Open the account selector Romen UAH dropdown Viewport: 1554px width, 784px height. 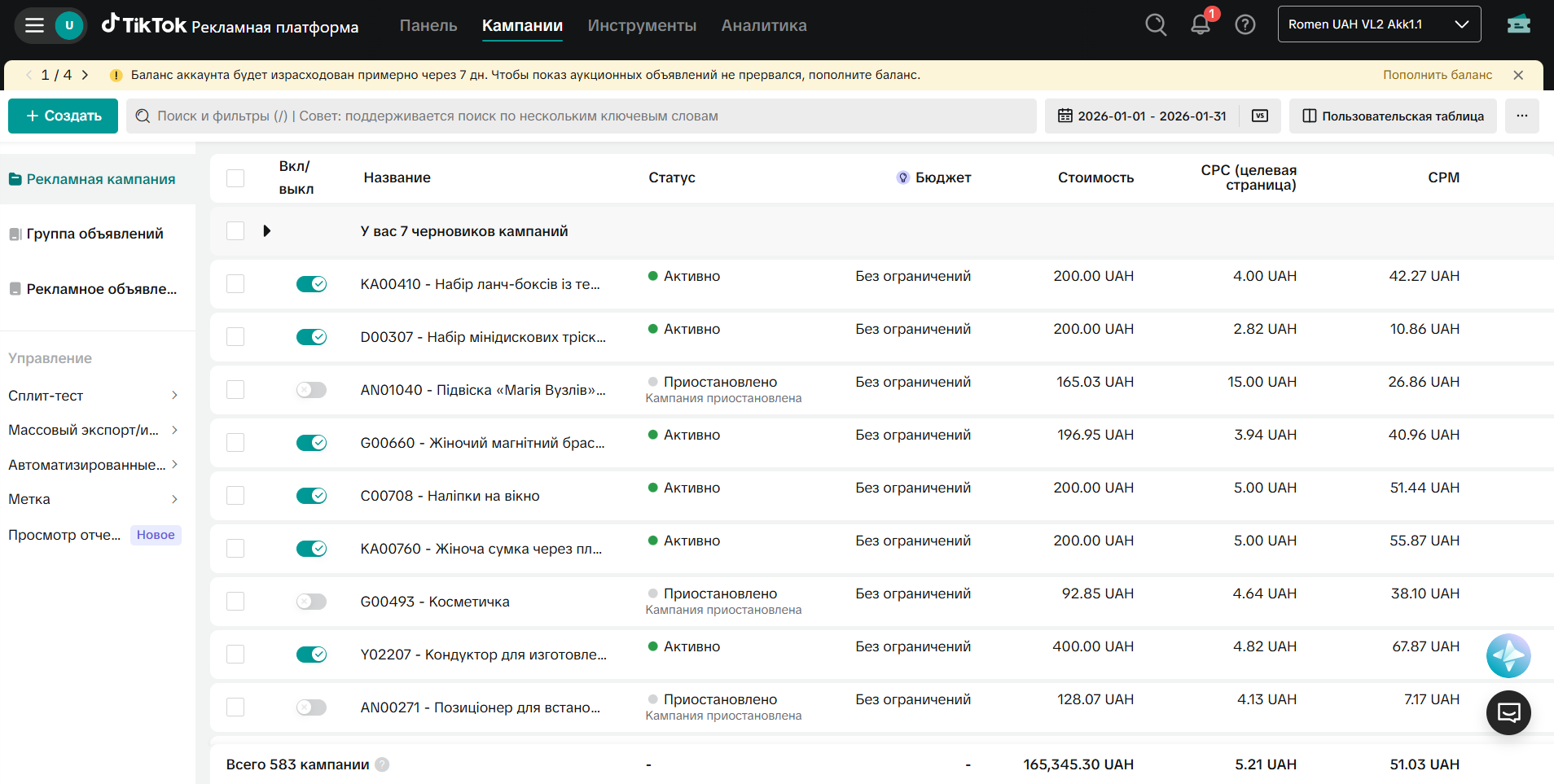pyautogui.click(x=1378, y=24)
